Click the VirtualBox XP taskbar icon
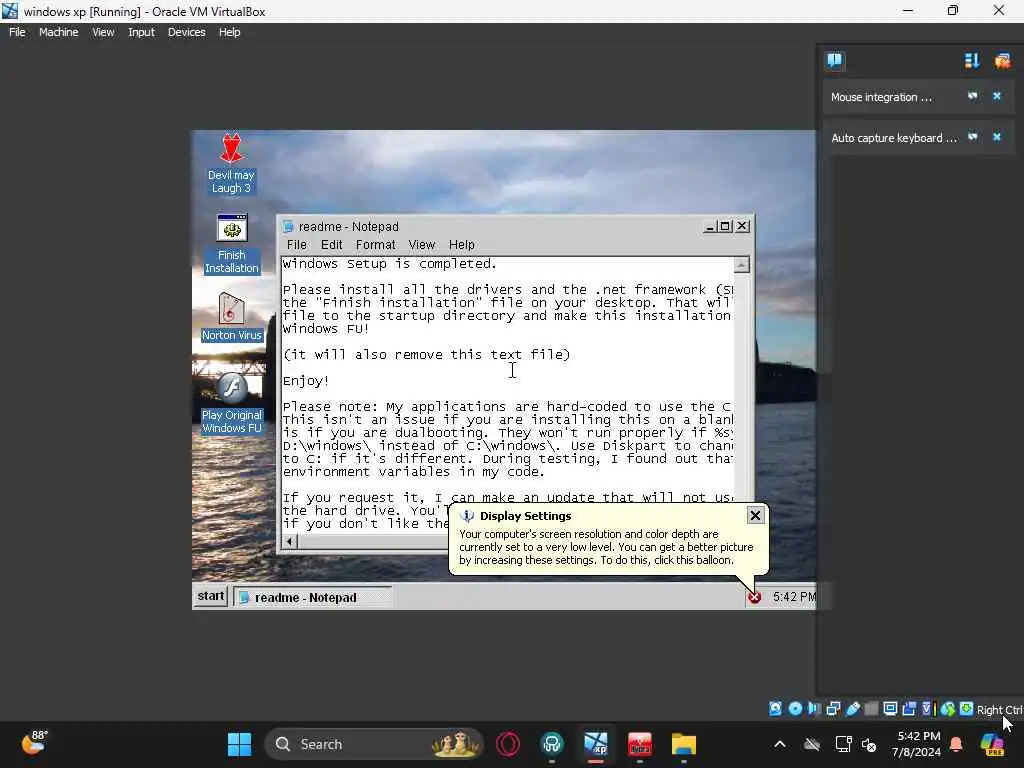The image size is (1024, 768). click(596, 744)
